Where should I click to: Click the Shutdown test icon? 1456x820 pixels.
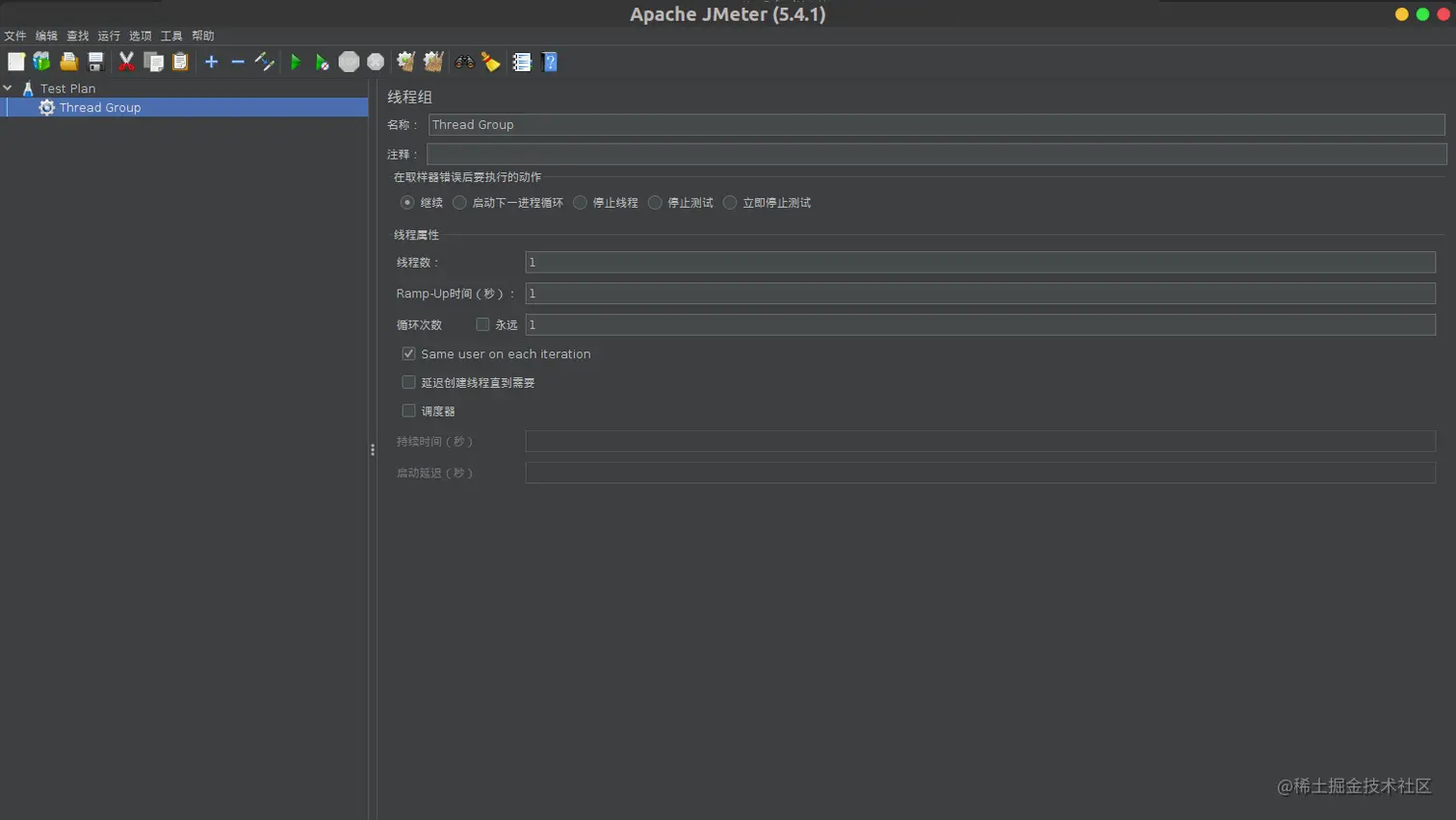[x=376, y=62]
